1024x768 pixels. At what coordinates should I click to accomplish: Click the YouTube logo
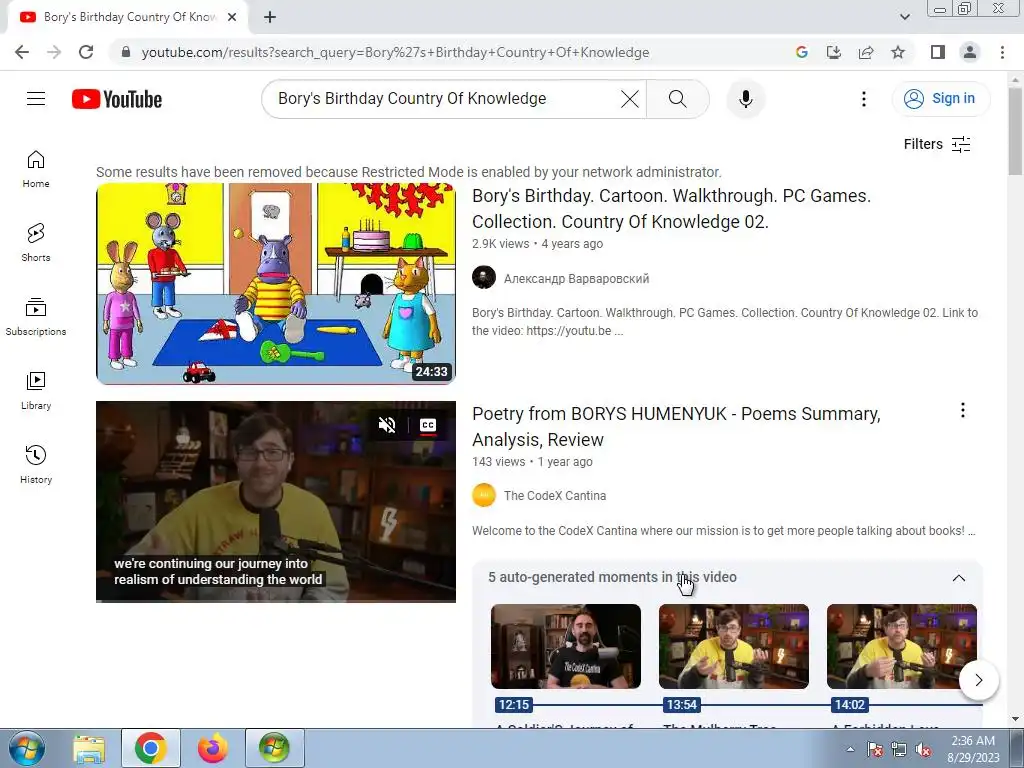coord(117,99)
